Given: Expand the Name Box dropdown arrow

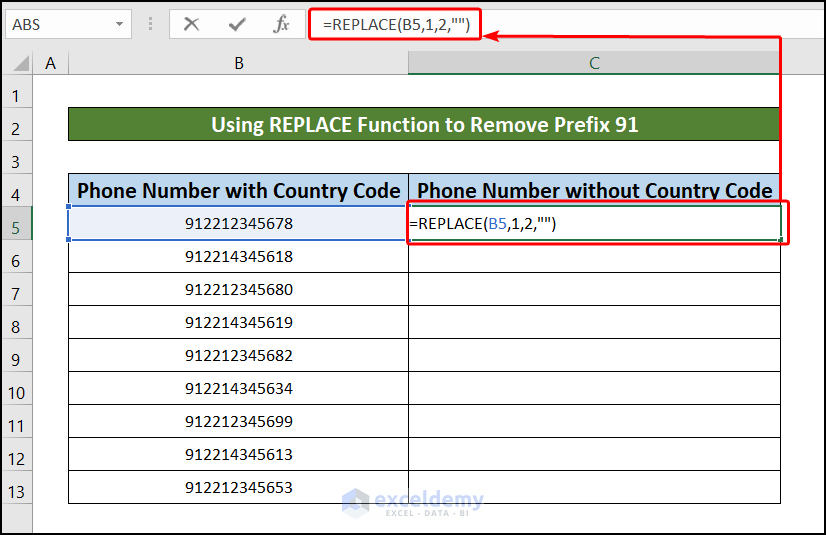Looking at the screenshot, I should [x=120, y=24].
